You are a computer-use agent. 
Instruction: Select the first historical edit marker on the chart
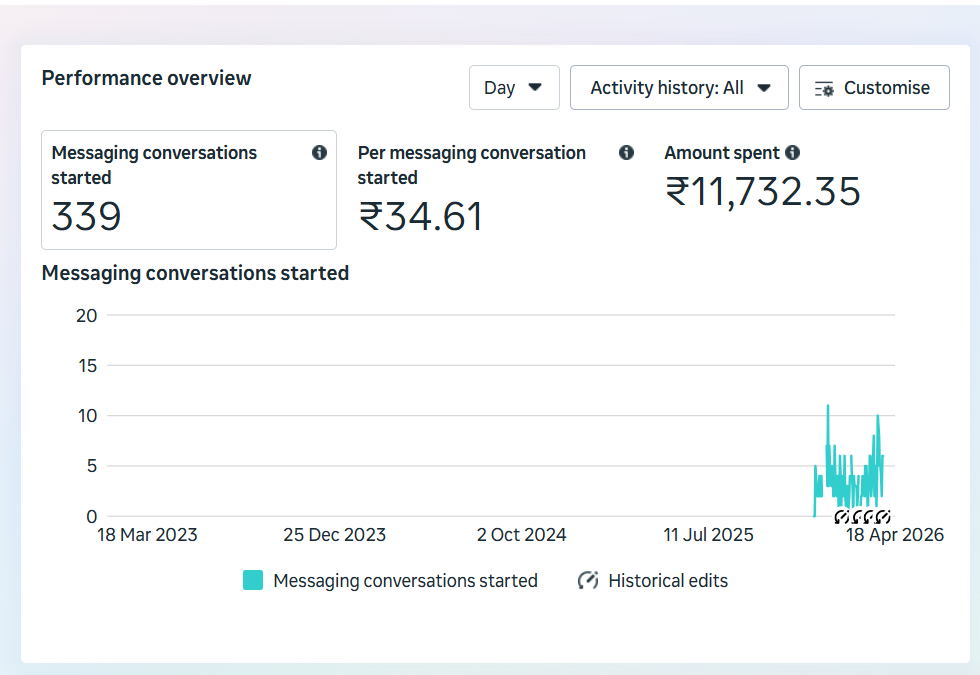tap(841, 516)
